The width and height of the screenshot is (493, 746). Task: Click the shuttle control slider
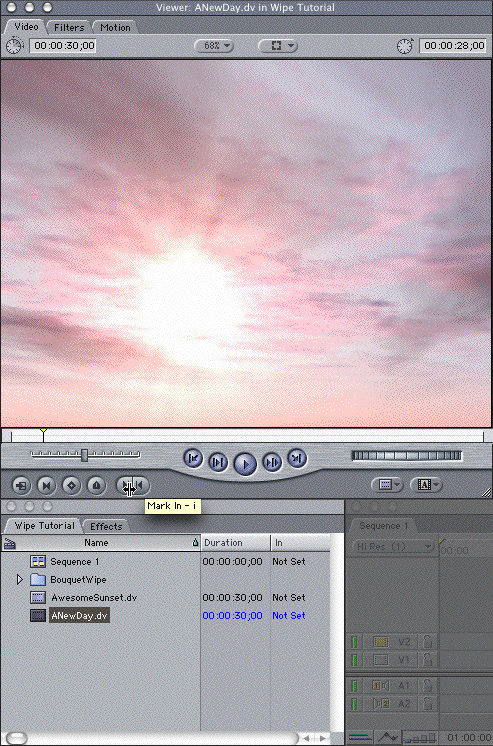[85, 455]
